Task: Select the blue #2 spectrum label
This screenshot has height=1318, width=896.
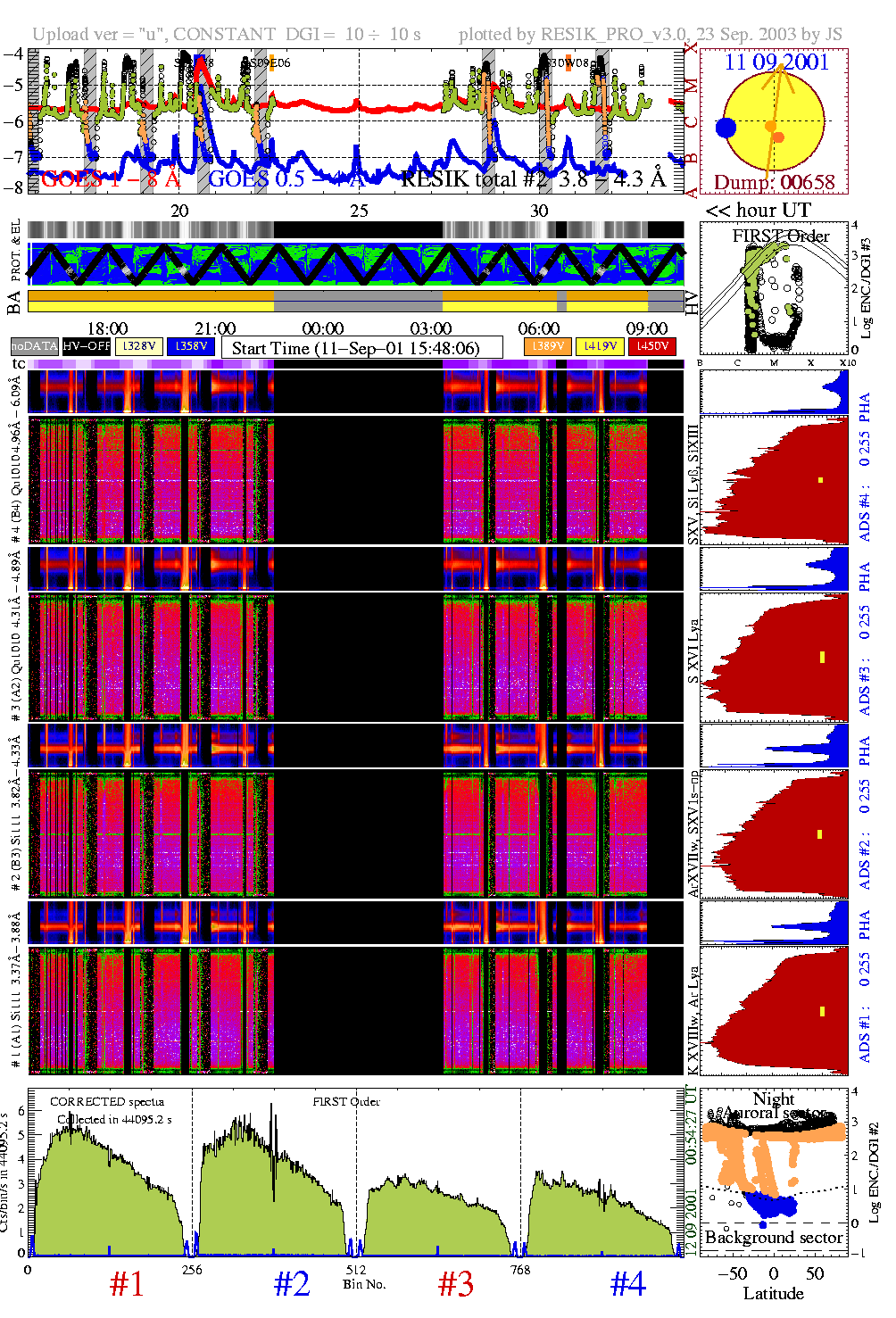Action: click(x=292, y=1284)
